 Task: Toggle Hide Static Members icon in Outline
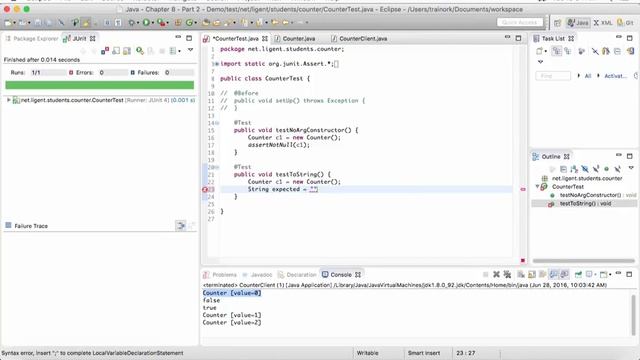pyautogui.click(x=596, y=169)
